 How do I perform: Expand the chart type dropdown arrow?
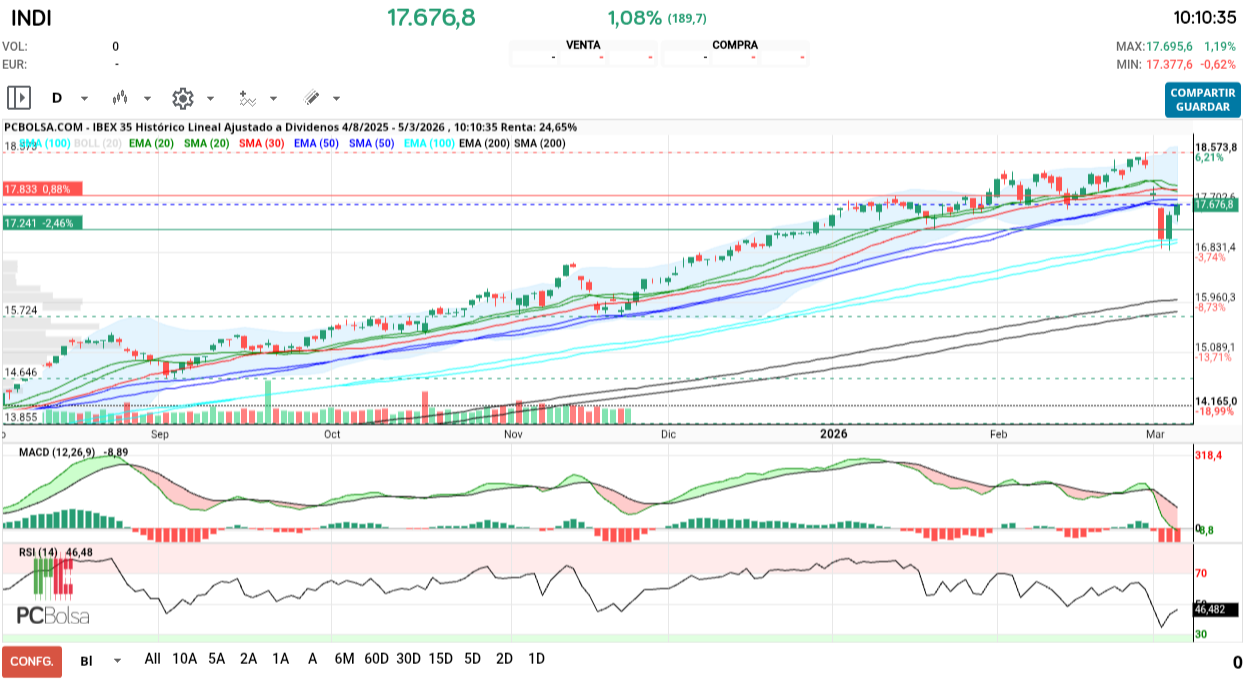pyautogui.click(x=147, y=98)
